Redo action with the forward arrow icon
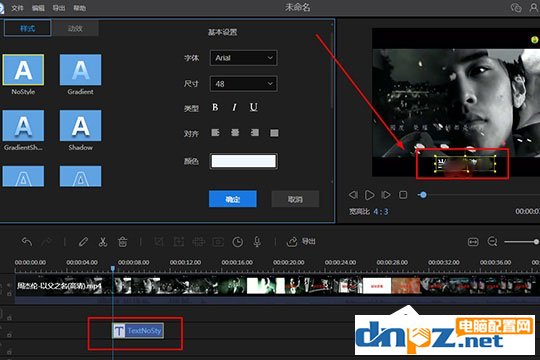The height and width of the screenshot is (360, 540). coord(46,242)
